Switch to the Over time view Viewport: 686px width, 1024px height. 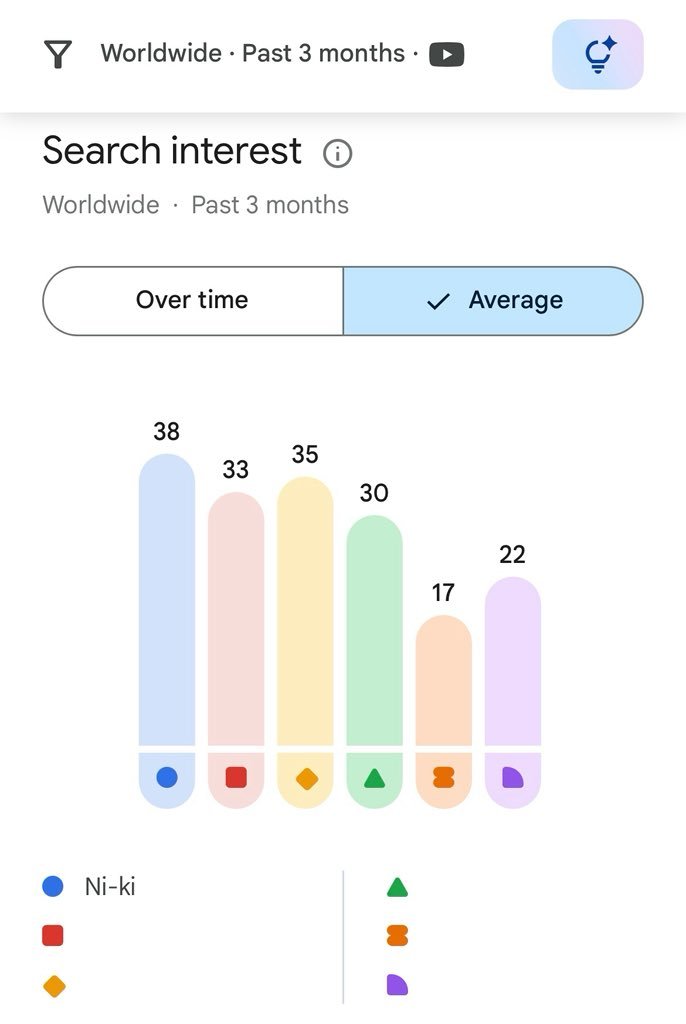tap(193, 300)
